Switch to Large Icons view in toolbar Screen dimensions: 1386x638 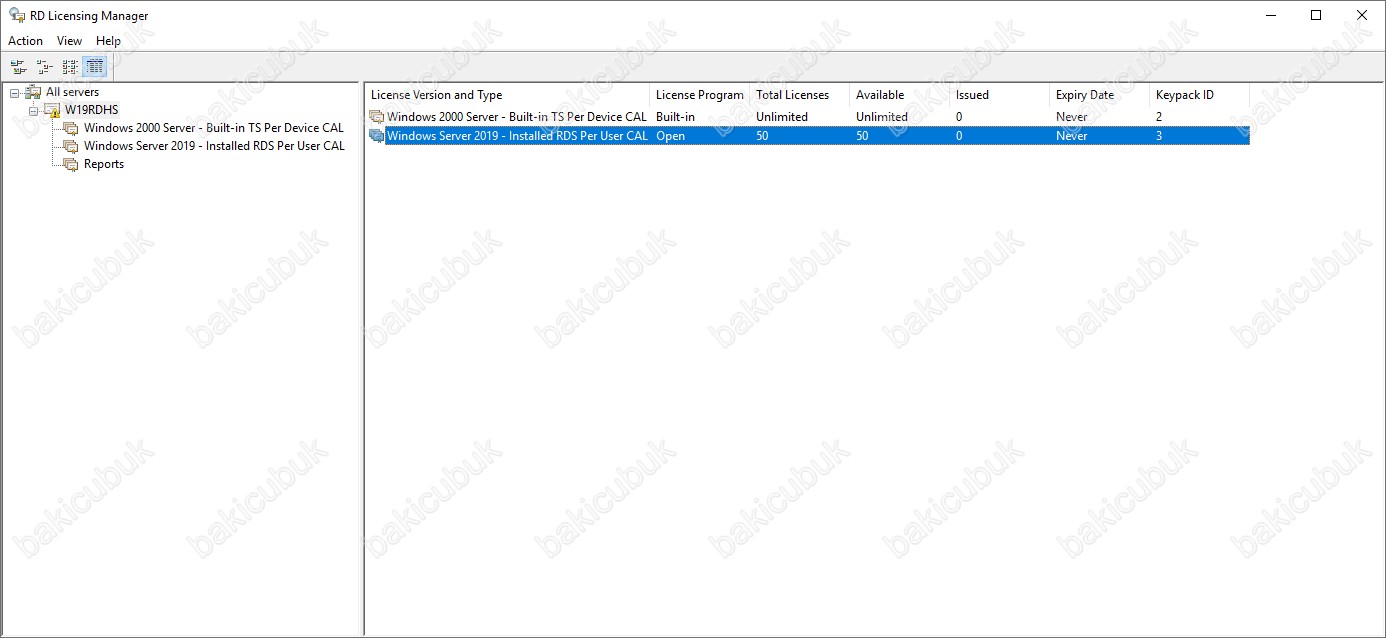point(19,67)
